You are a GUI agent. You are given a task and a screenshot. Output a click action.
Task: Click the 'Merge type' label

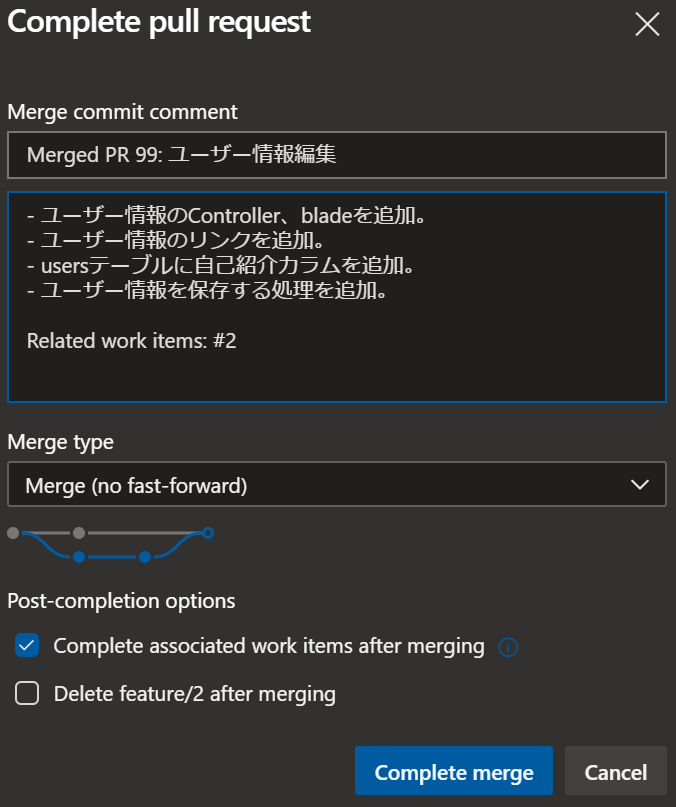coord(60,442)
